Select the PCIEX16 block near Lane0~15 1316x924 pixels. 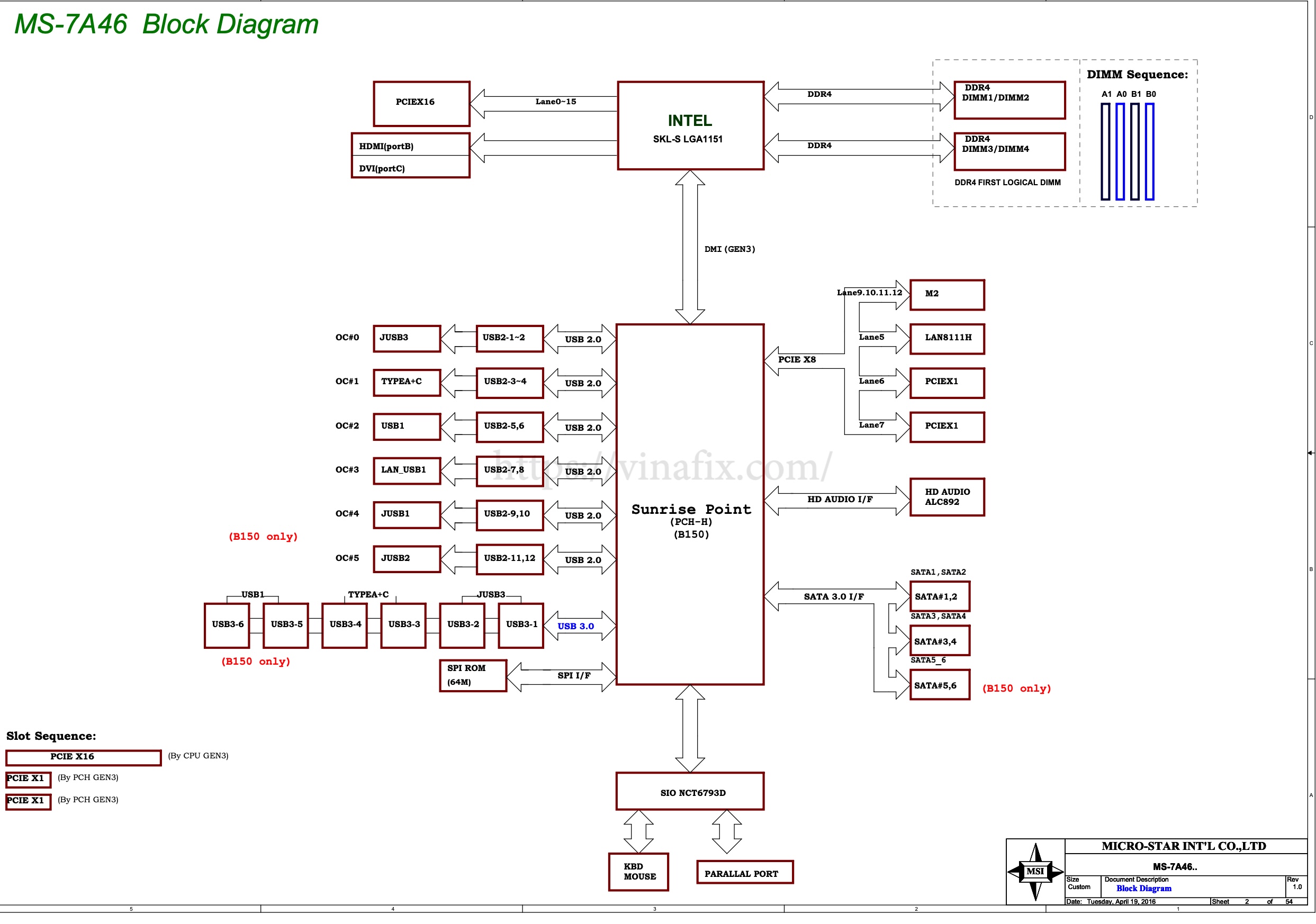click(421, 103)
